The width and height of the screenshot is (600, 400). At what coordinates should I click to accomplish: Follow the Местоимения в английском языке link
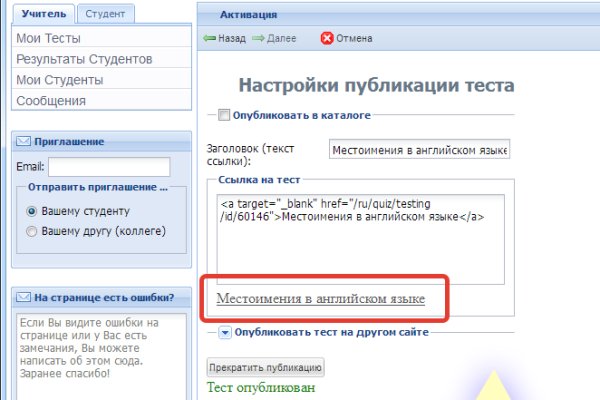click(x=320, y=299)
